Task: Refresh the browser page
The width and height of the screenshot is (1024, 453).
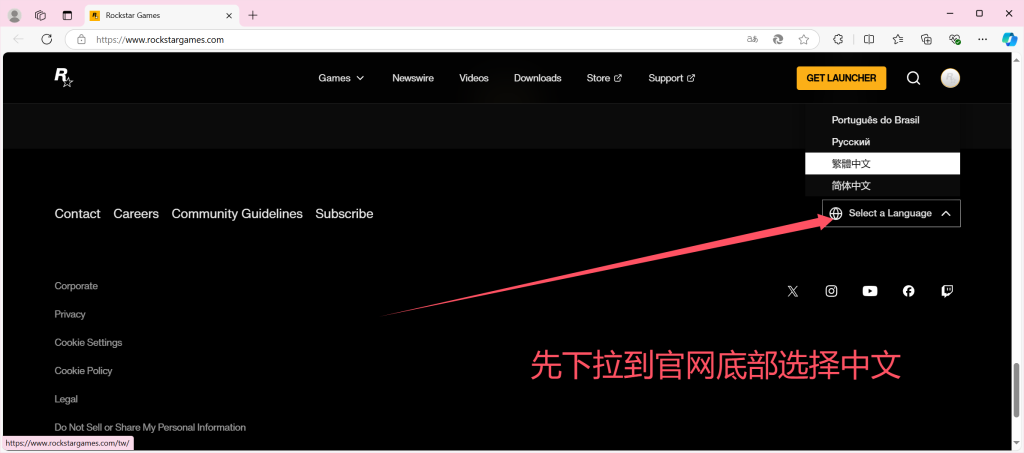Action: tap(46, 39)
